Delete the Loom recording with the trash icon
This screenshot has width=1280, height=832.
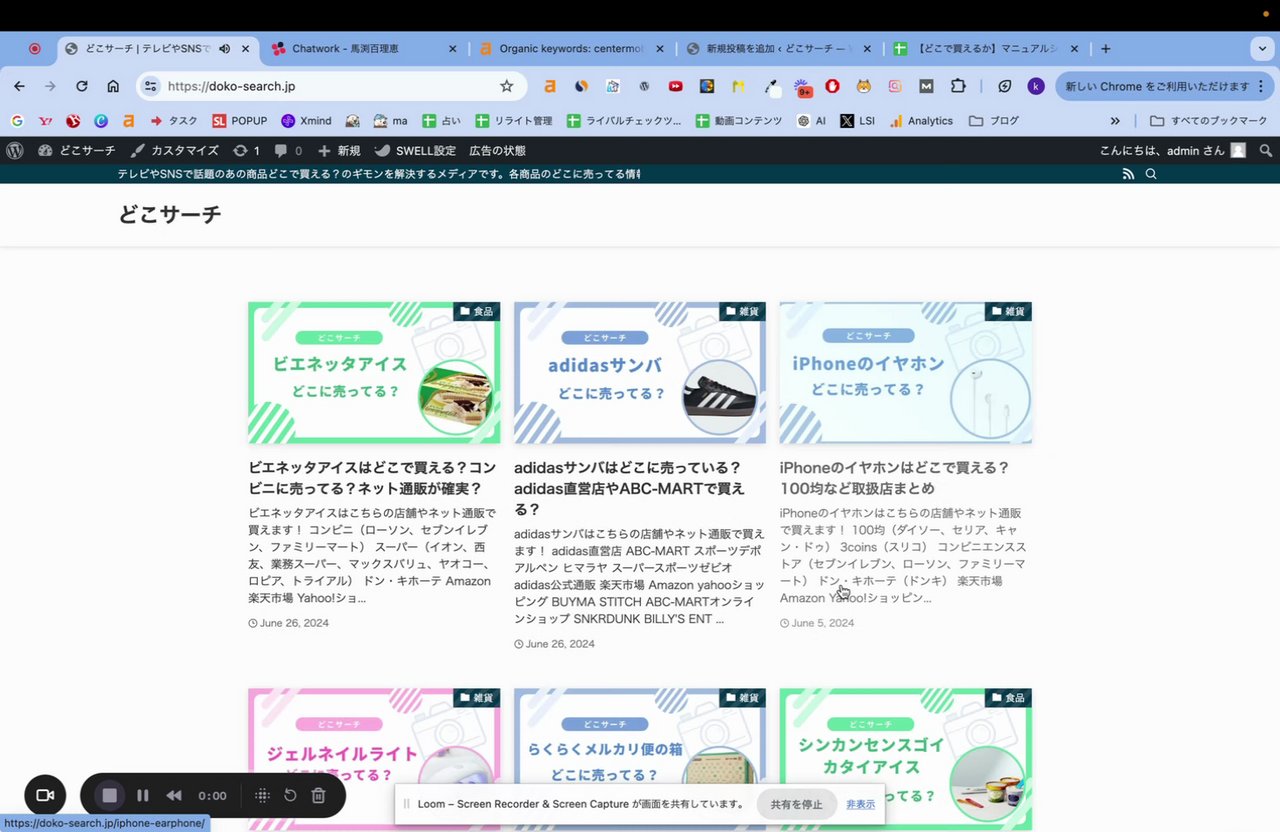point(318,796)
